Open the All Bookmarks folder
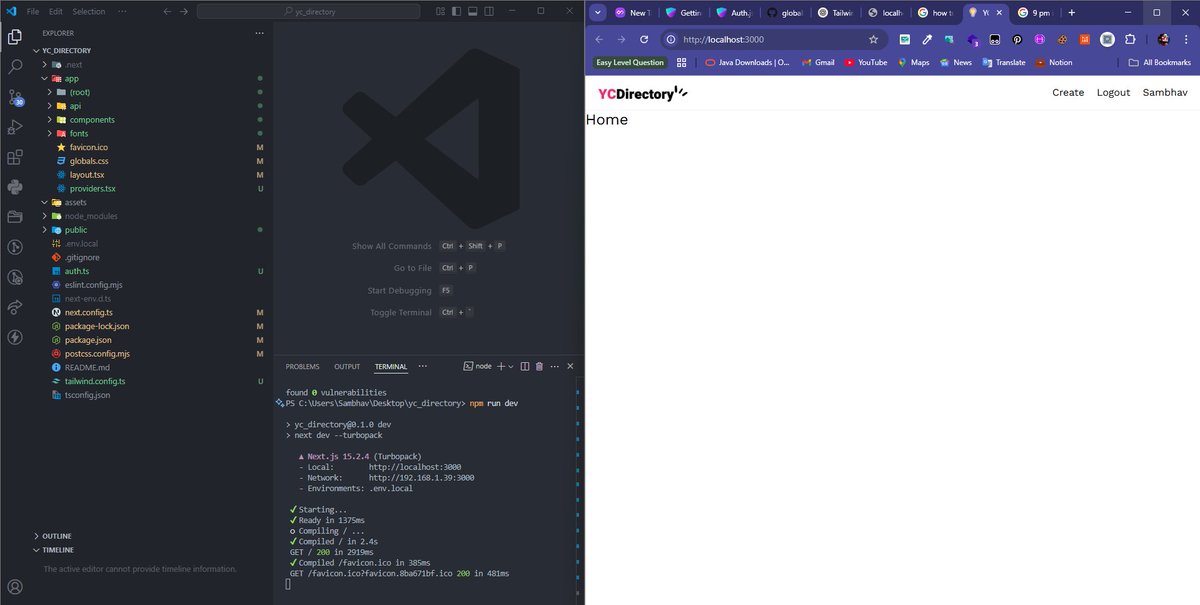1200x605 pixels. pos(1160,62)
